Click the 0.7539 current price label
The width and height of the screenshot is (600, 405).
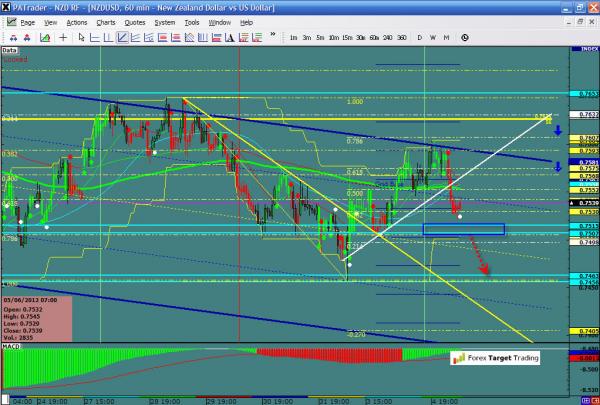585,203
